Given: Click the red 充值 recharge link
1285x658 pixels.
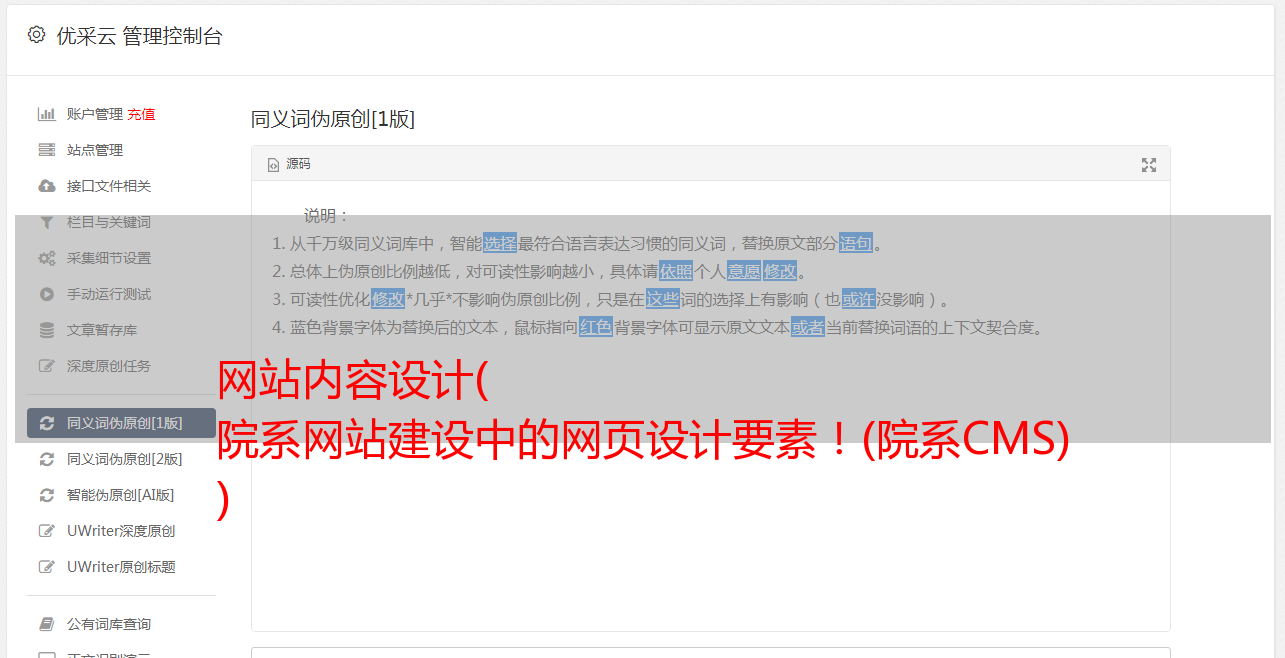Looking at the screenshot, I should (x=141, y=114).
